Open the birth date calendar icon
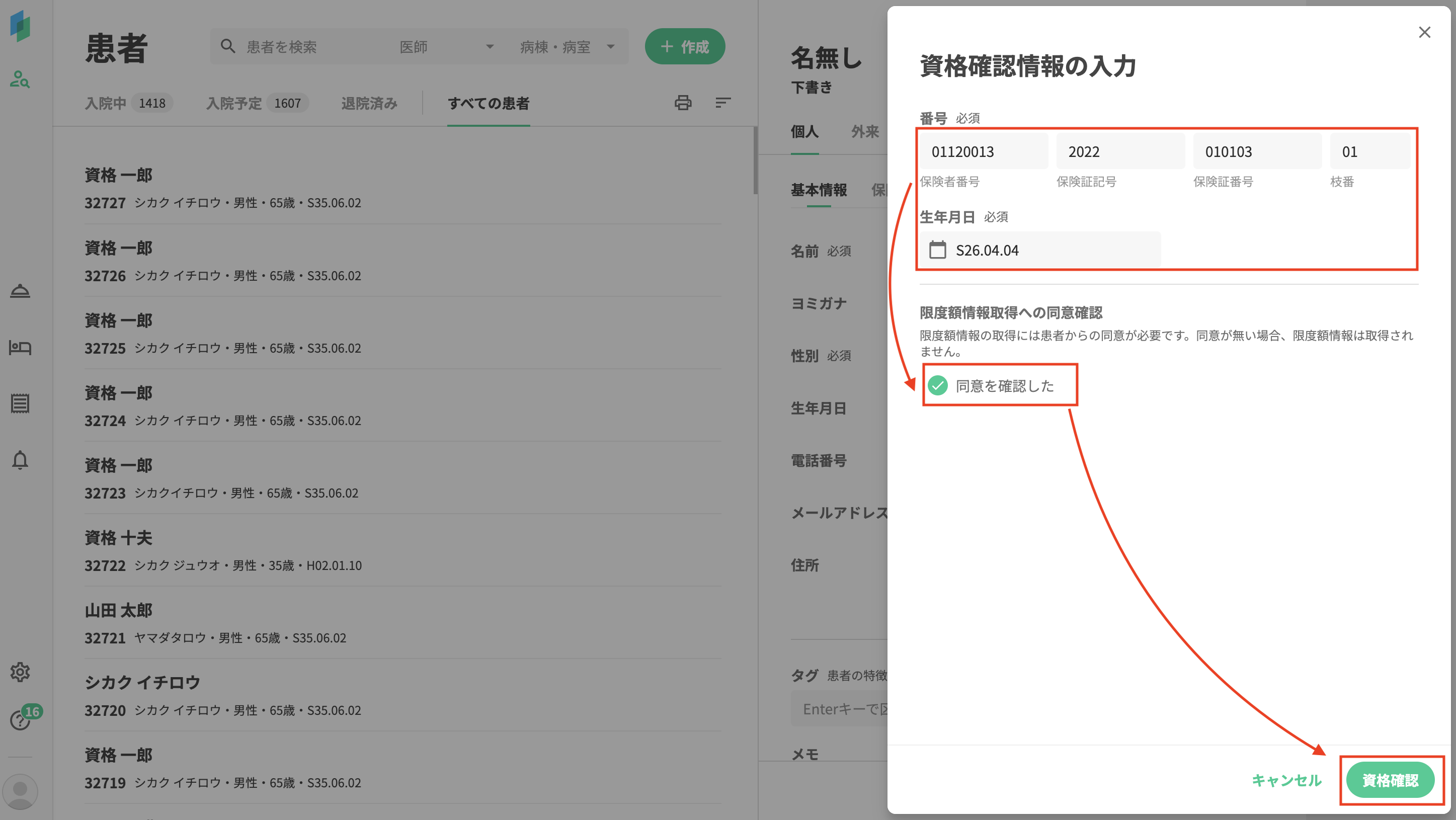The width and height of the screenshot is (1456, 820). click(x=938, y=250)
